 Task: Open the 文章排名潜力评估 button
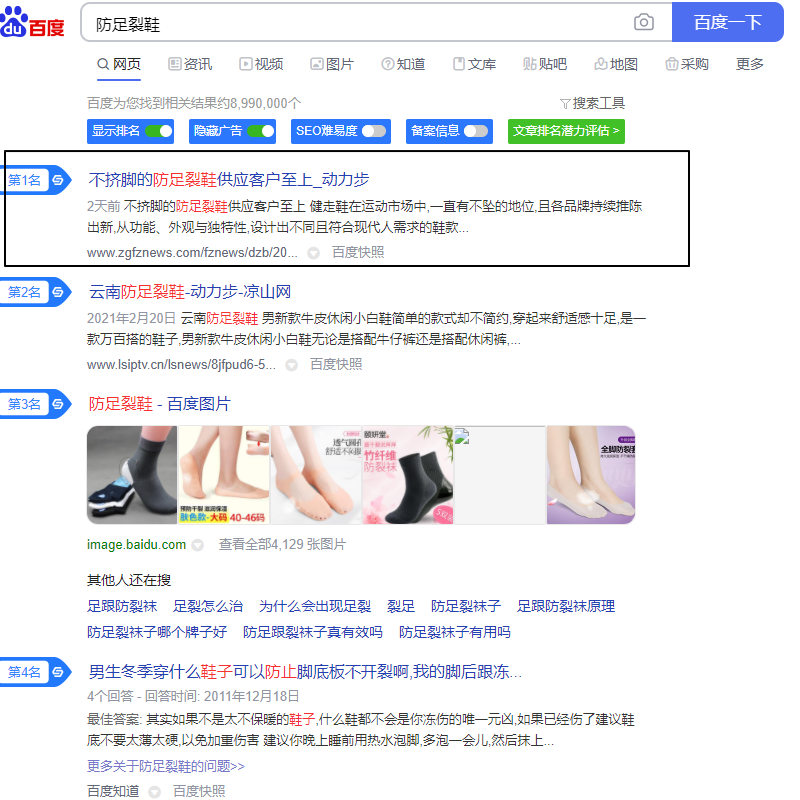(x=566, y=131)
